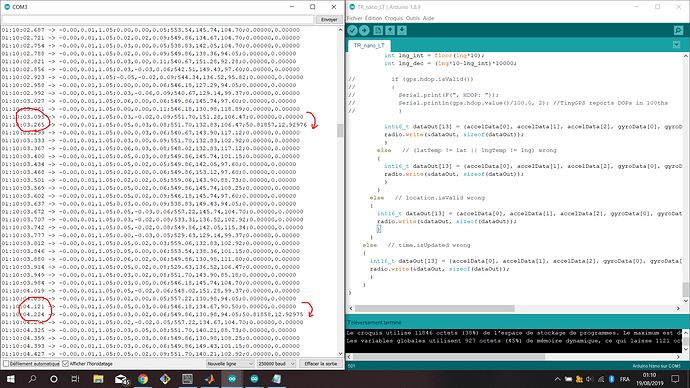Screen dimensions: 690x388
Task: Open File Explorer from taskbar
Action: (x=98, y=379)
